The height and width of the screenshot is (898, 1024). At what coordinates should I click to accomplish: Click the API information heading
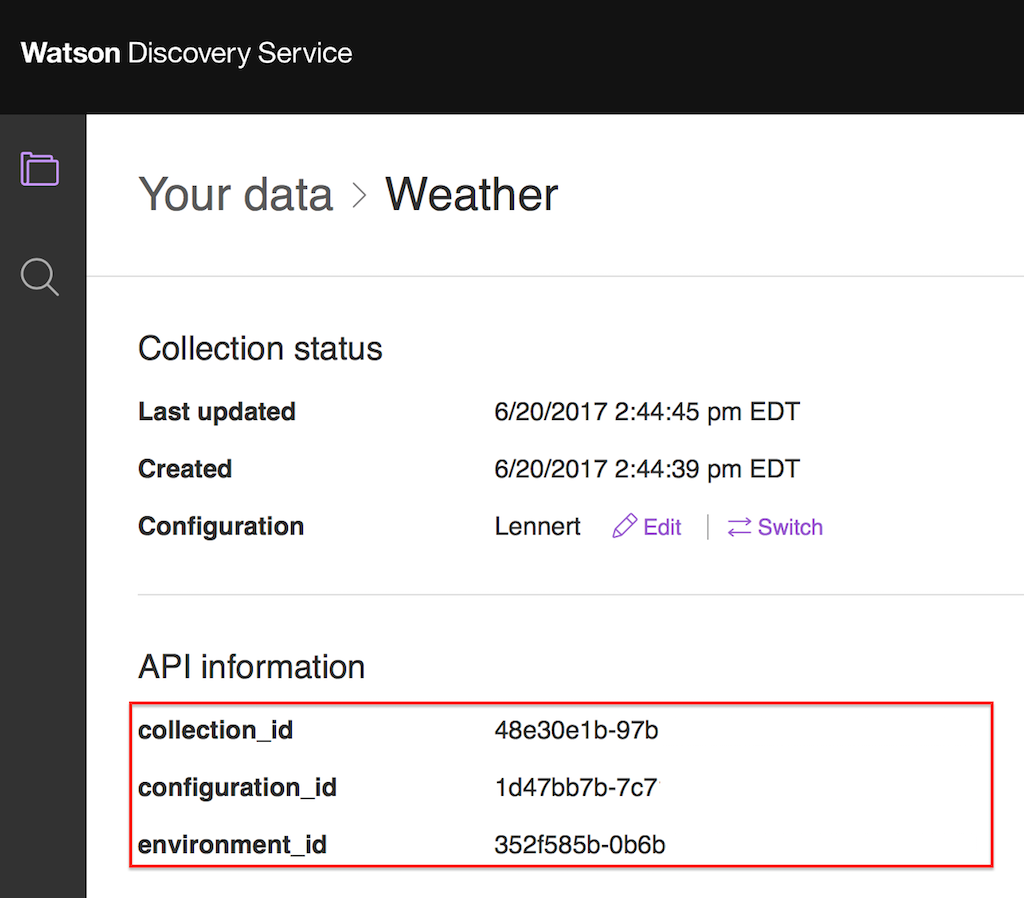[251, 667]
